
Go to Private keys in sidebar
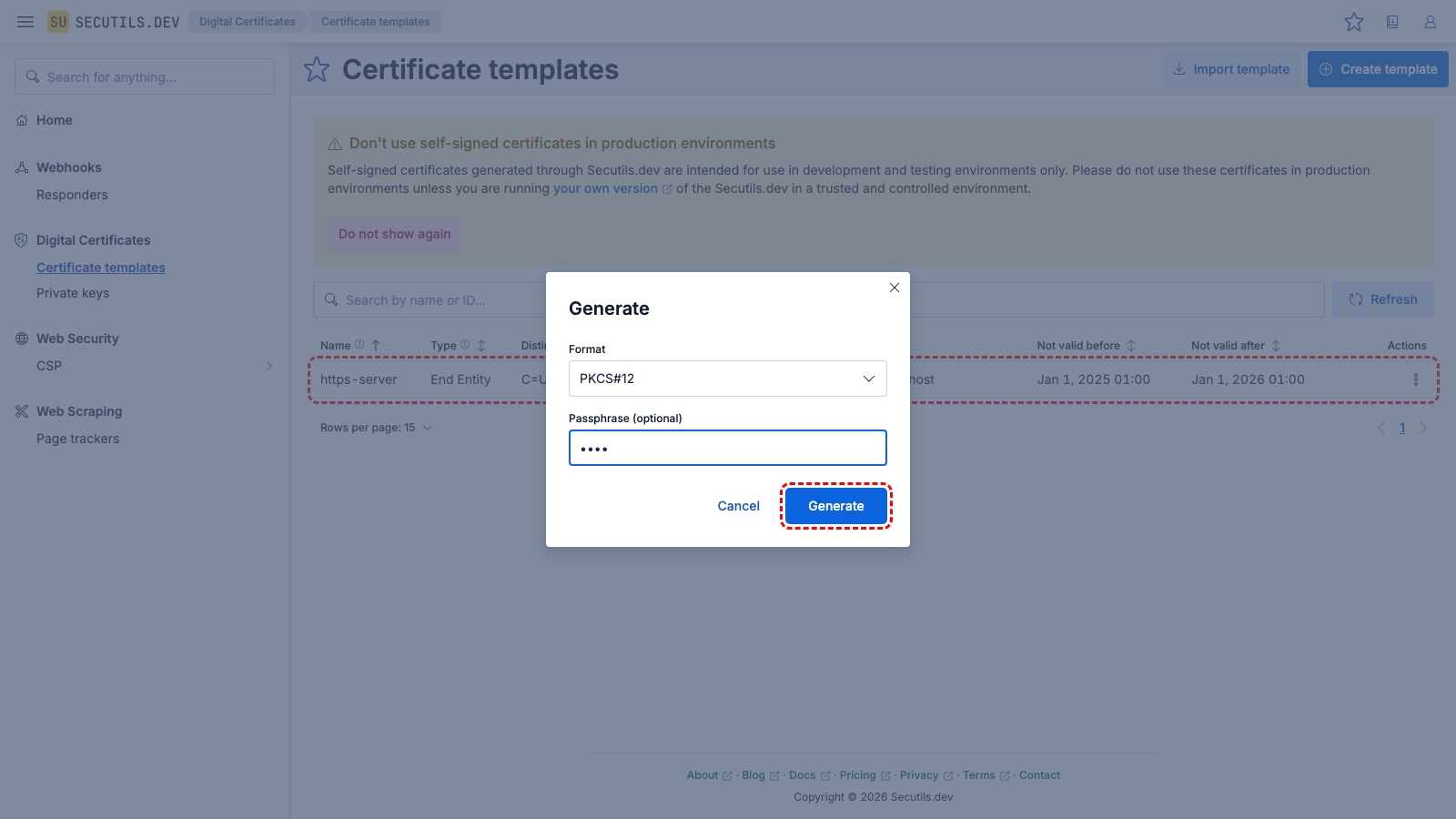click(x=73, y=293)
